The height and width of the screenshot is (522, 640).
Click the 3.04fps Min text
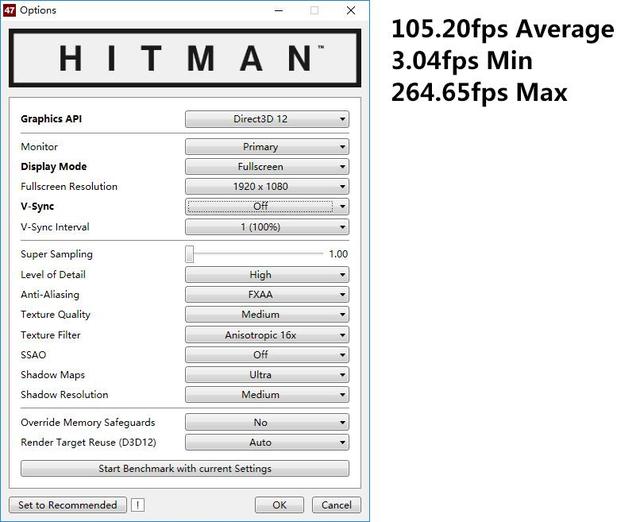pos(462,61)
